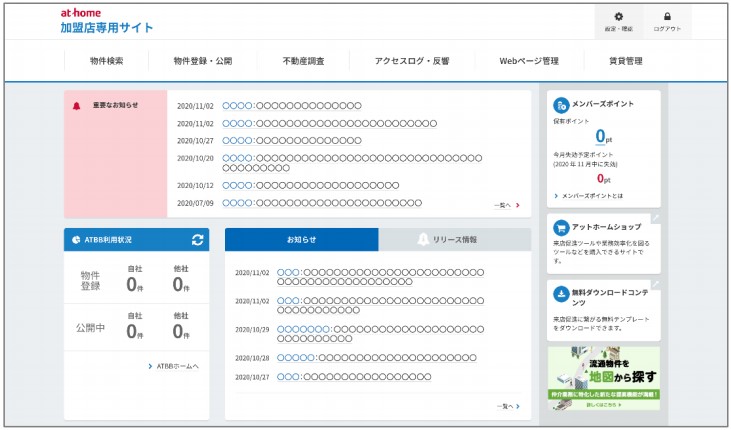Open the second 2020/11/02 important notice
Viewport: 731px width, 430px height.
330,124
